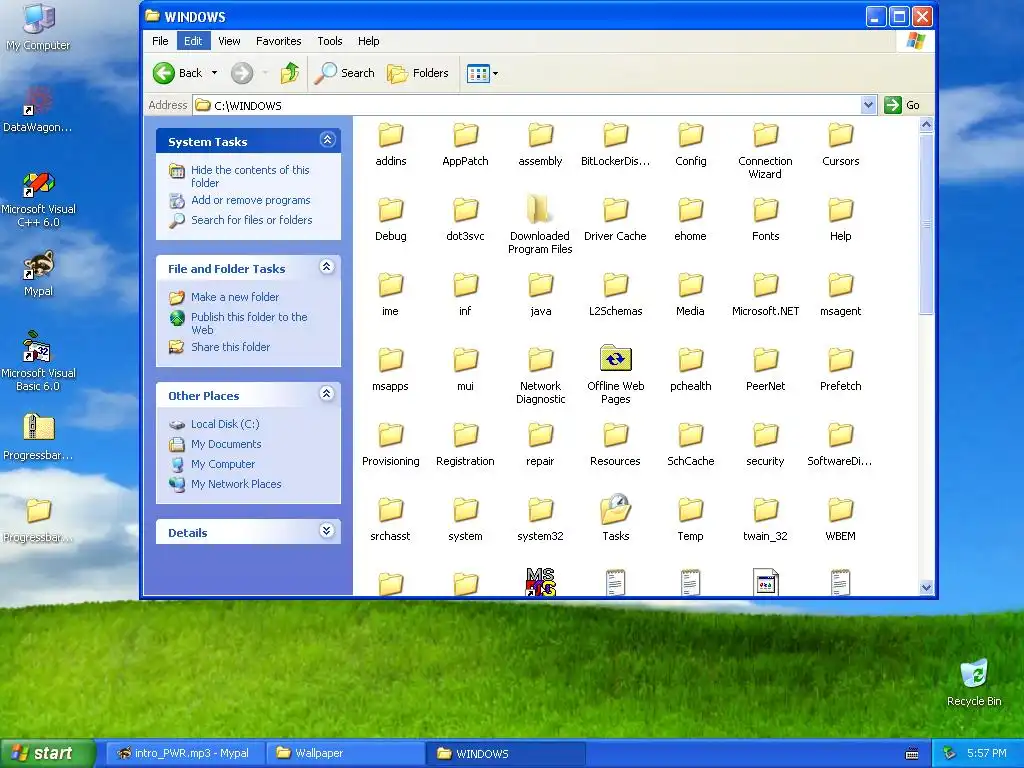Select the Network Diagnostic folder
1024x768 pixels.
point(540,375)
